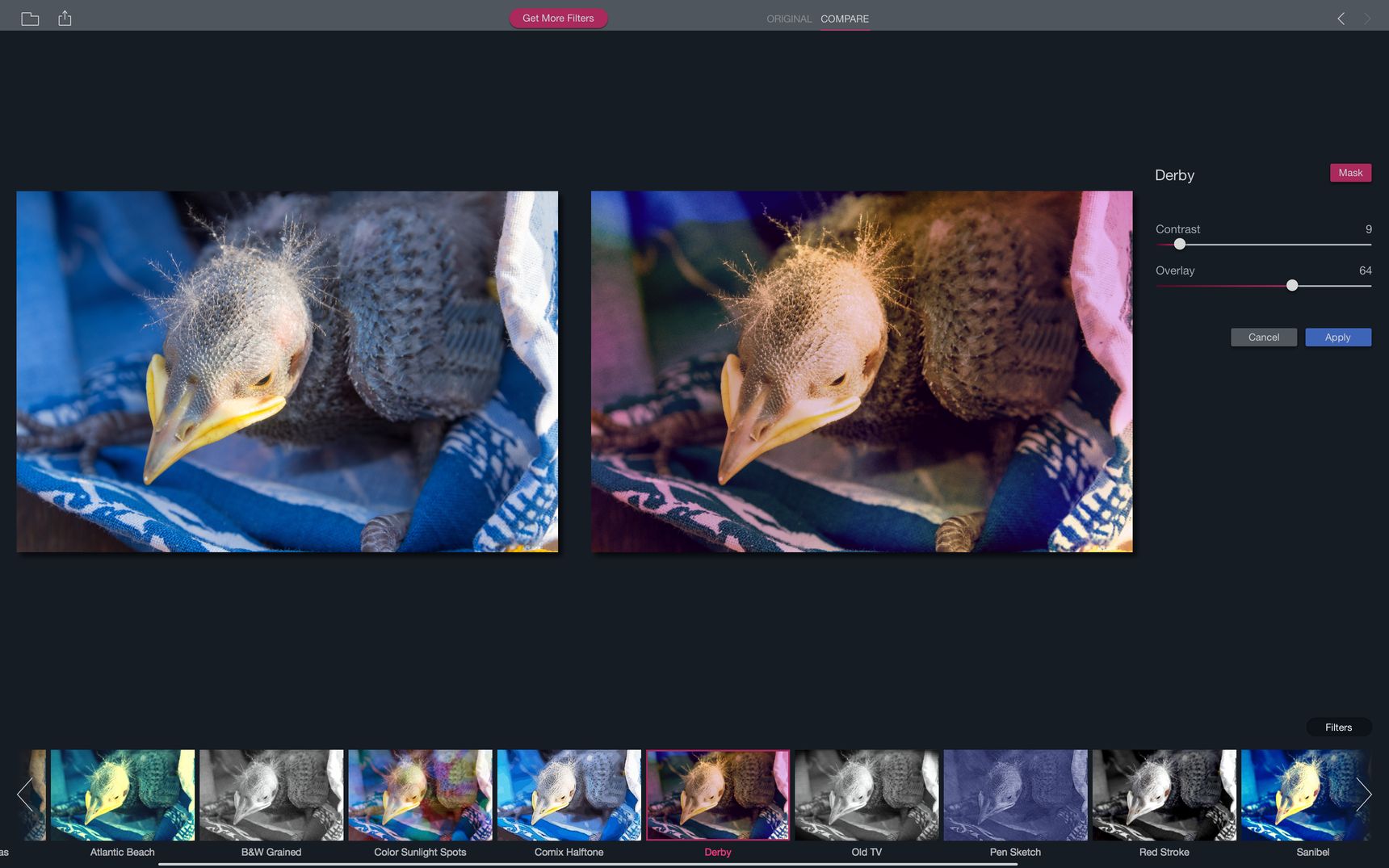Click the Derby filter title
Image resolution: width=1389 pixels, height=868 pixels.
(1174, 175)
